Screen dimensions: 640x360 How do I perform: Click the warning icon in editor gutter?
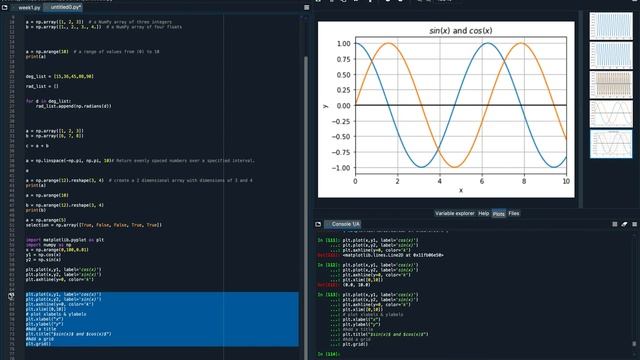coord(11,296)
